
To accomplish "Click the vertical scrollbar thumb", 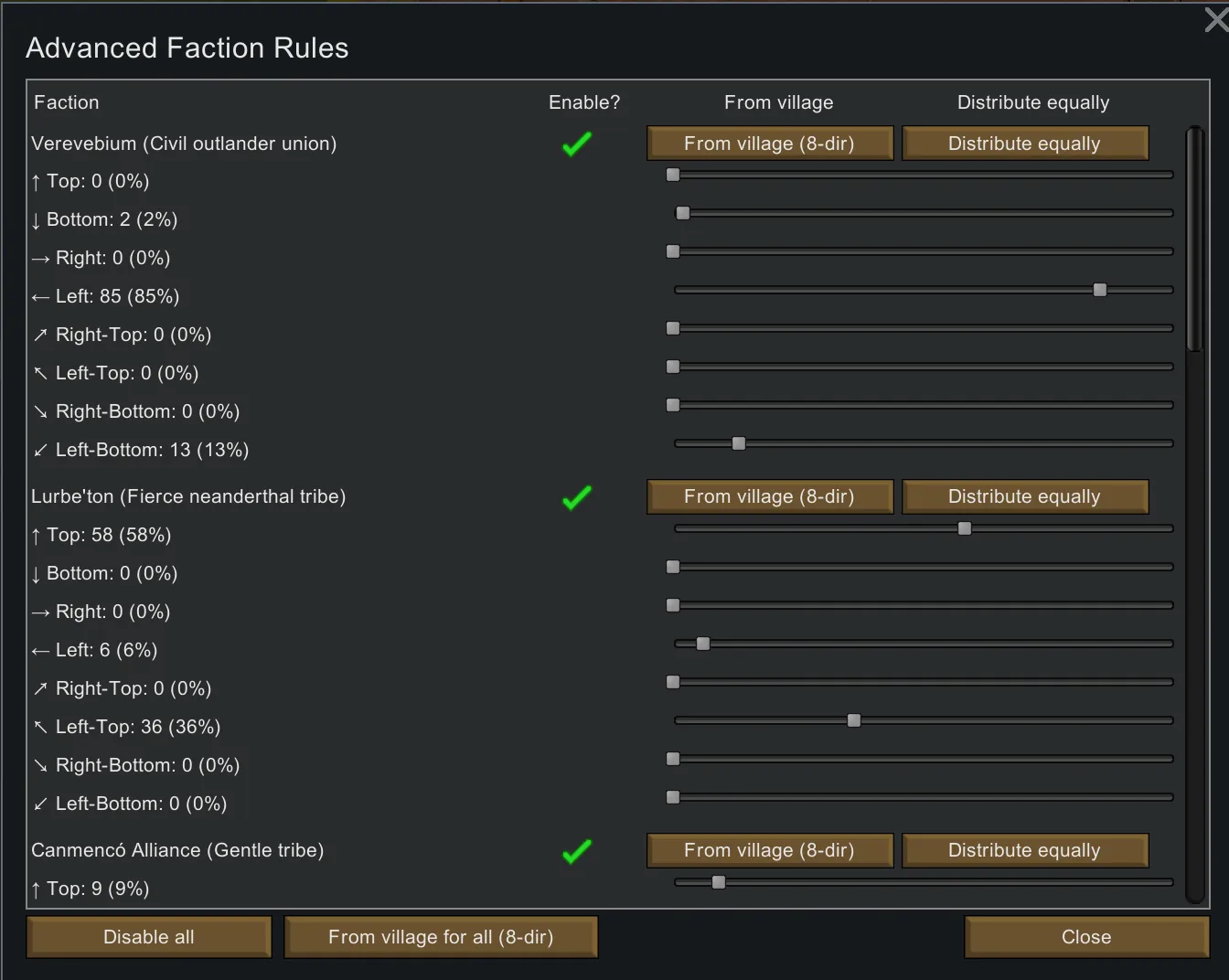I will 1194,240.
